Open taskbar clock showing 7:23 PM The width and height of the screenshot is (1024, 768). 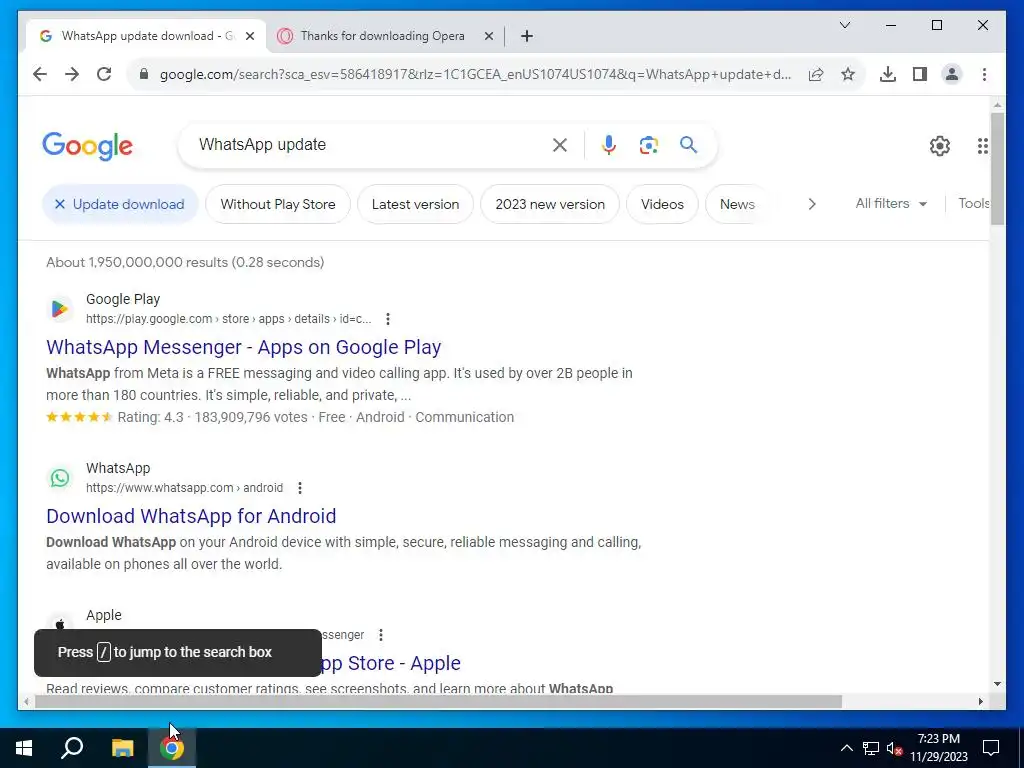click(x=938, y=748)
